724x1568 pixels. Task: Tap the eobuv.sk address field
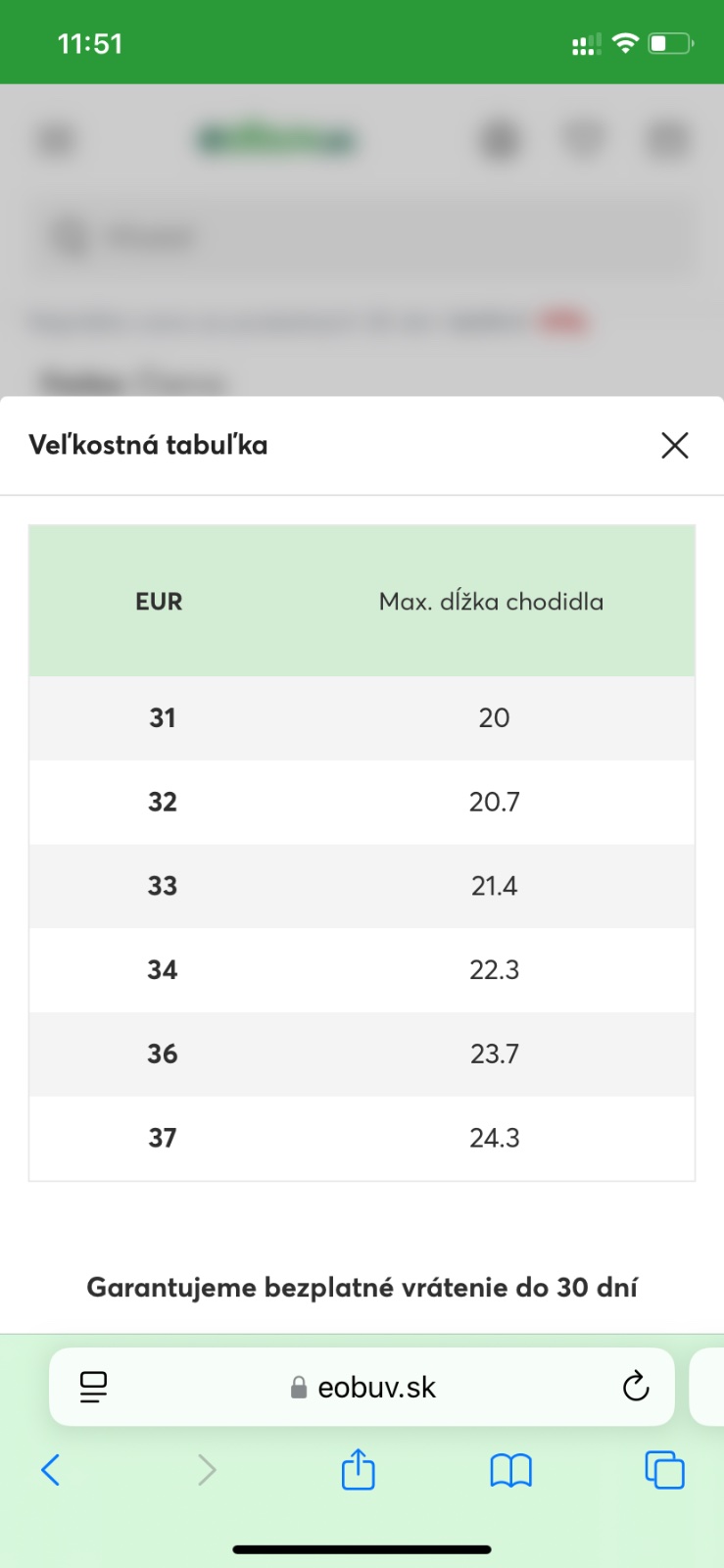tap(363, 1387)
